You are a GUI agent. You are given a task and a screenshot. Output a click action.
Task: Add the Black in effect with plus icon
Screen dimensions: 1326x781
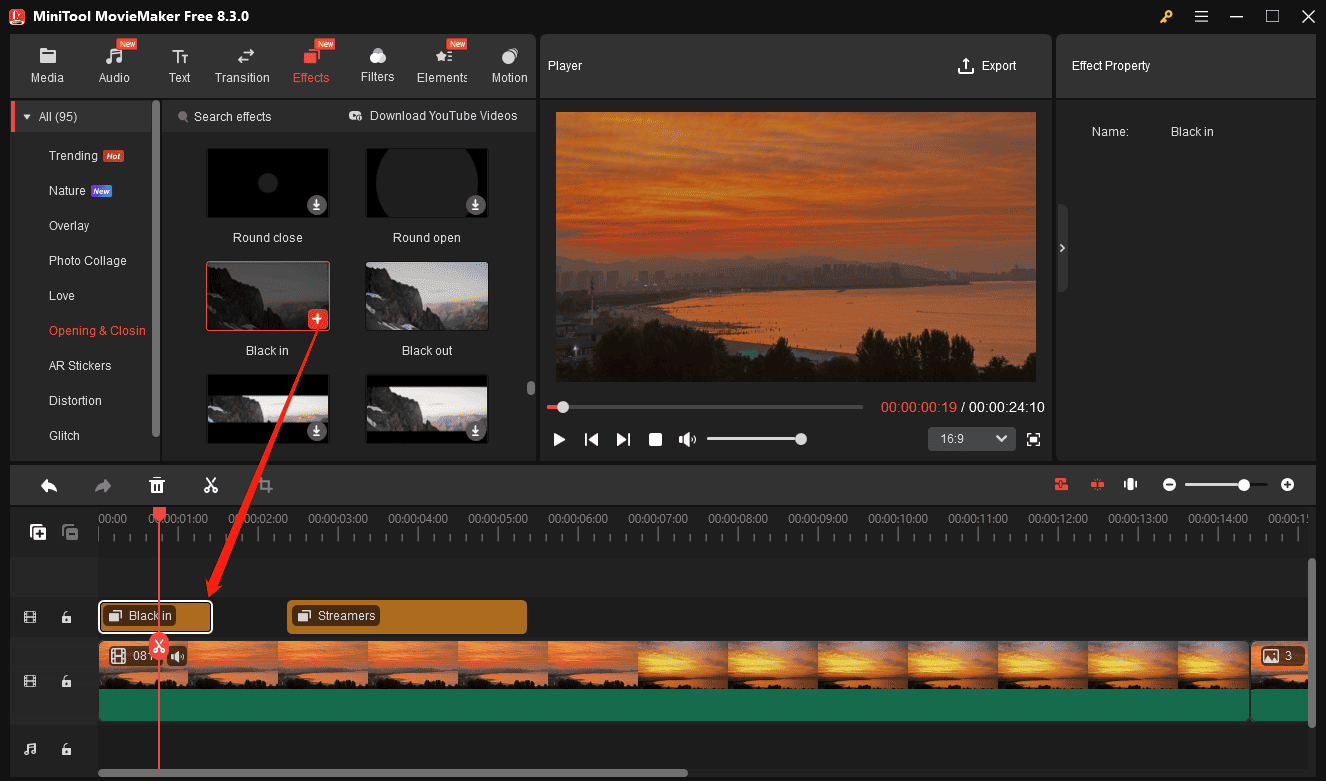pos(317,319)
